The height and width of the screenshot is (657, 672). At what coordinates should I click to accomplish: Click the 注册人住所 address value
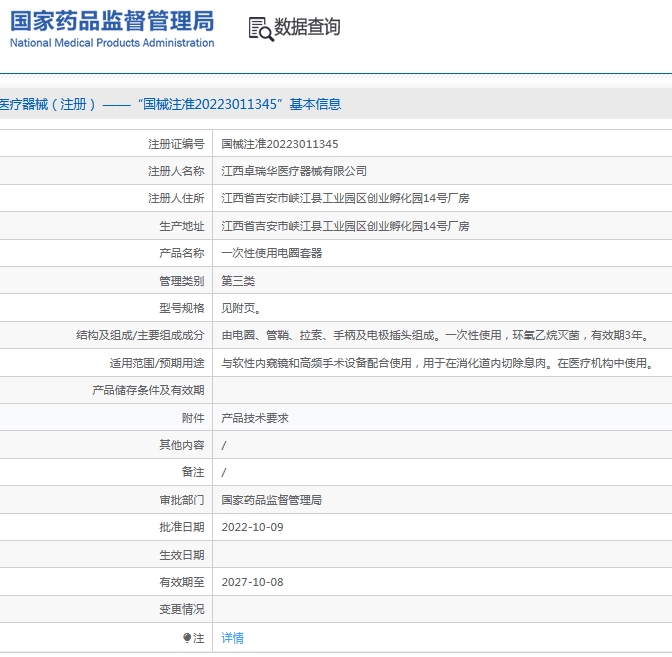(345, 198)
